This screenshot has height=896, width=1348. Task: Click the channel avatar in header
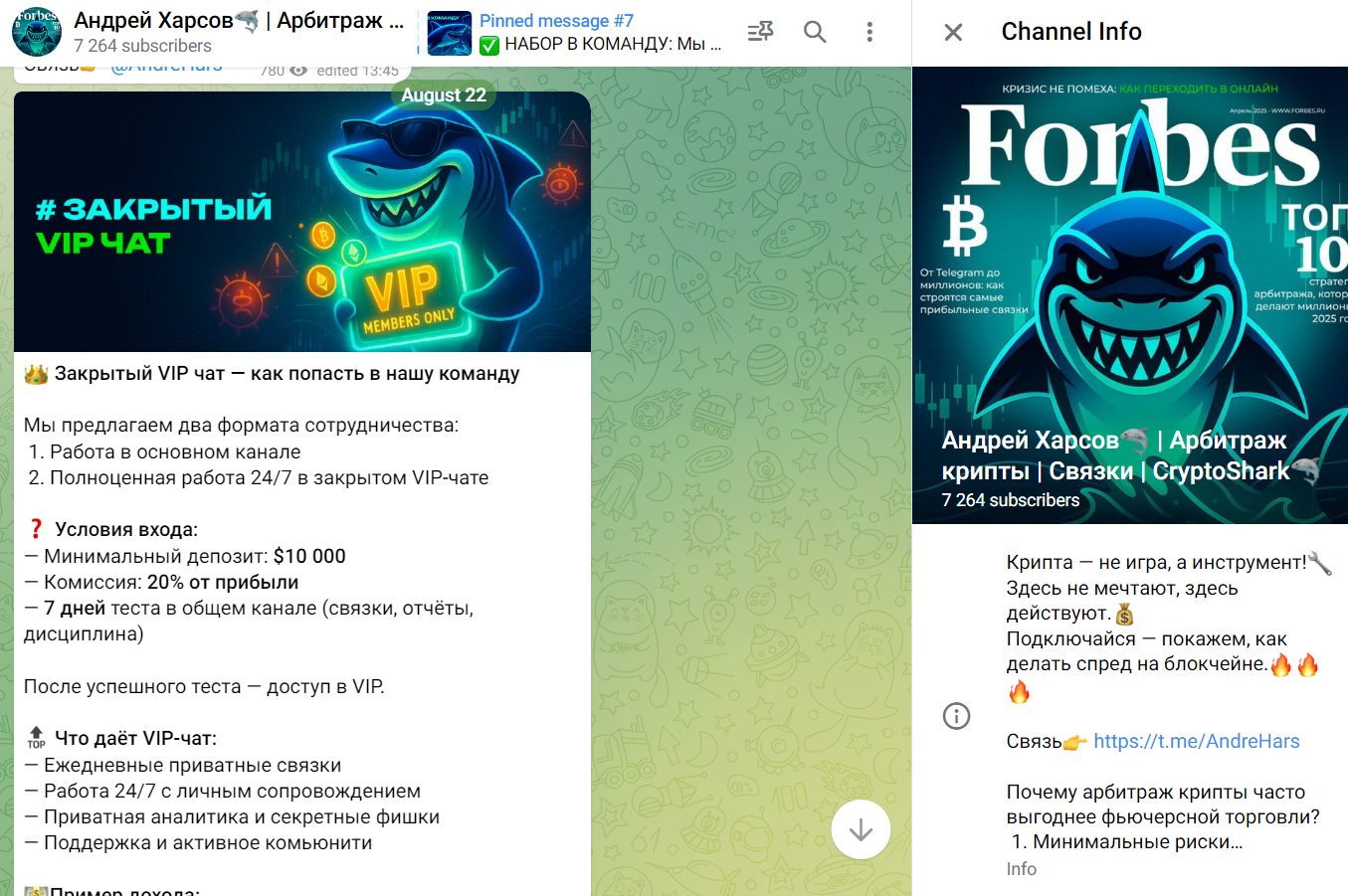click(x=37, y=32)
